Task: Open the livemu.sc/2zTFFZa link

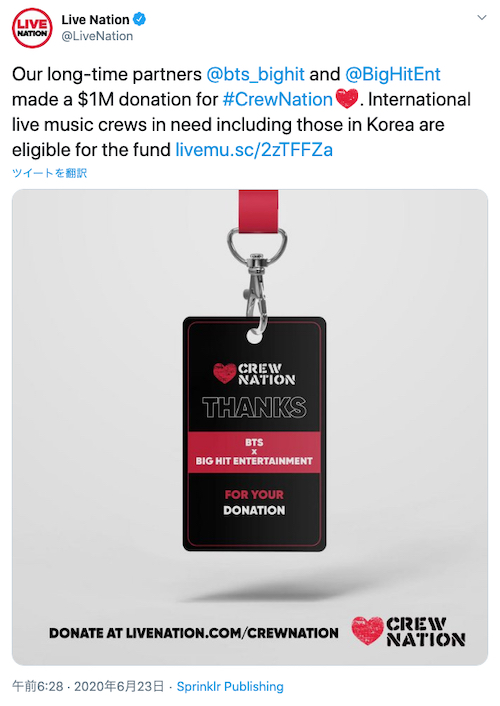Action: click(x=254, y=150)
